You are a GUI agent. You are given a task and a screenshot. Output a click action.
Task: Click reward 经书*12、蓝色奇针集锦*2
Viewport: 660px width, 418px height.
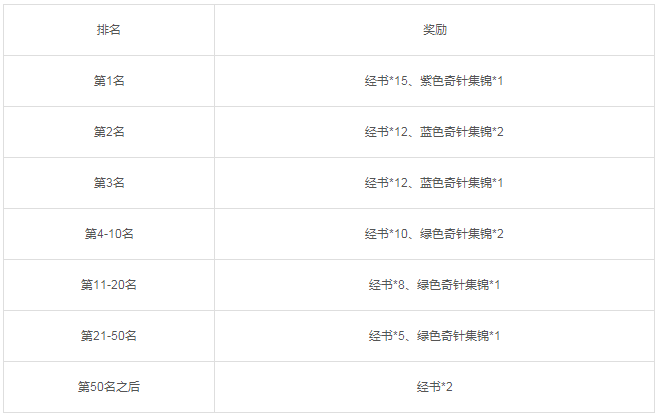(434, 132)
